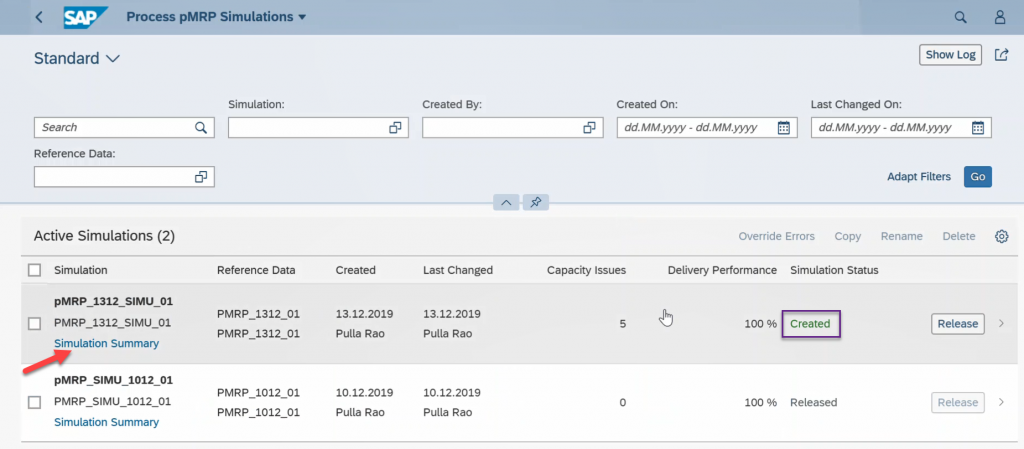Collapse the filter header with the up arrow
This screenshot has width=1024, height=449.
506,202
